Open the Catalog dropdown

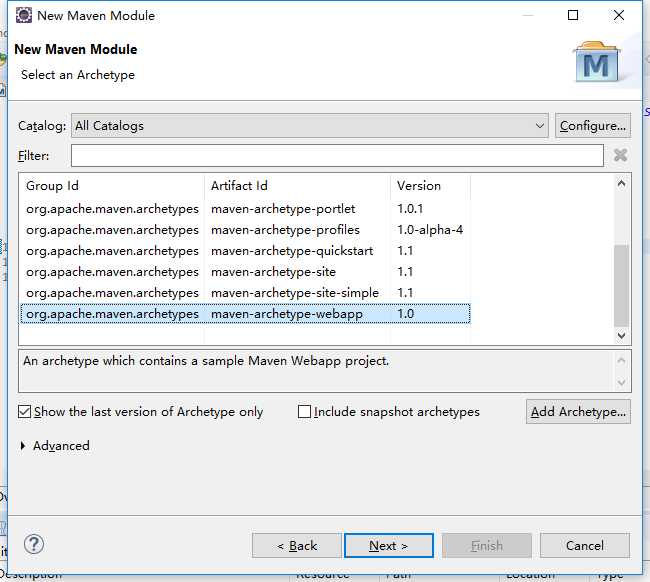(x=310, y=126)
